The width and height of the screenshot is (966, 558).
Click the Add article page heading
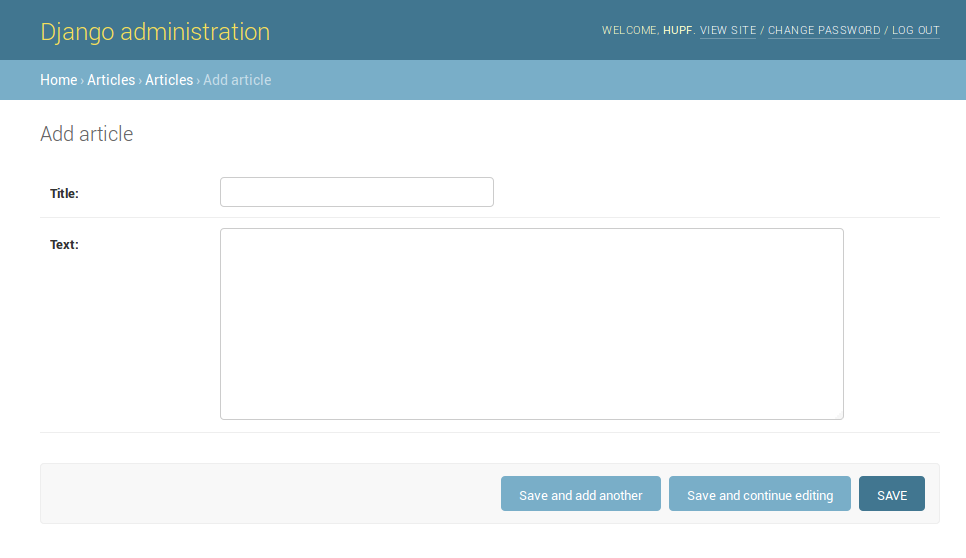(86, 134)
